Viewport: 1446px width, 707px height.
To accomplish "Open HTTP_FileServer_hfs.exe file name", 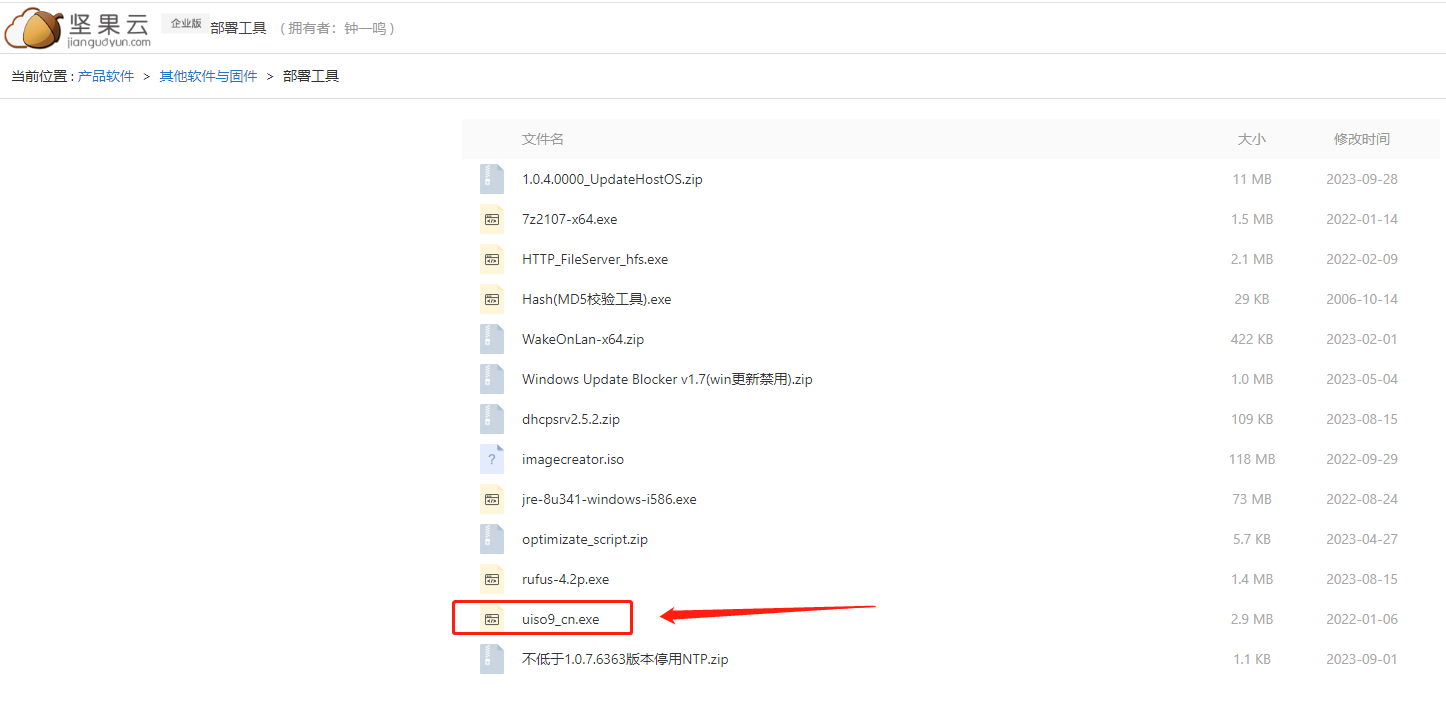I will tap(595, 259).
